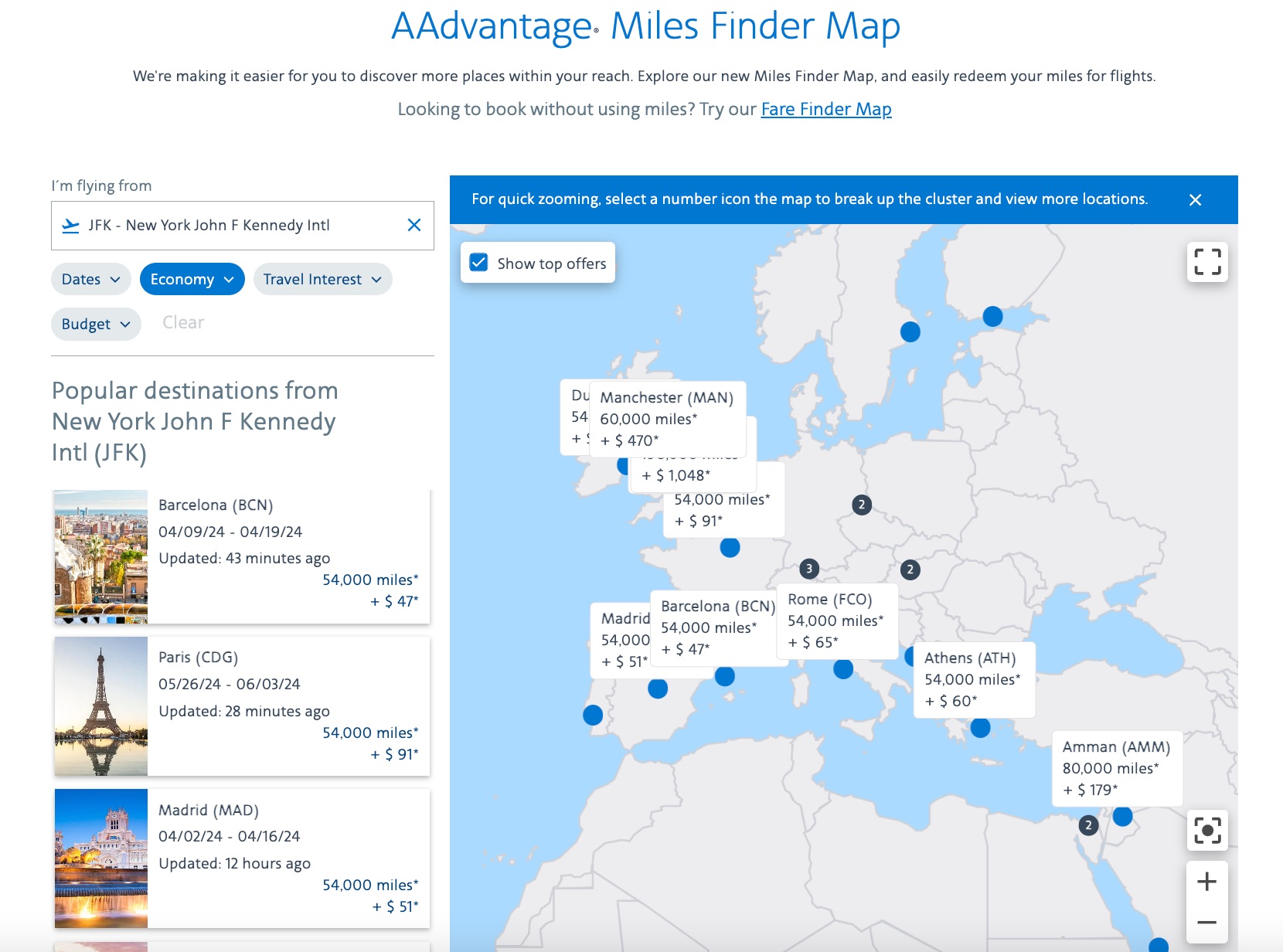This screenshot has width=1283, height=952.
Task: Select the cluster icon labeled 3 near France
Action: [x=809, y=568]
